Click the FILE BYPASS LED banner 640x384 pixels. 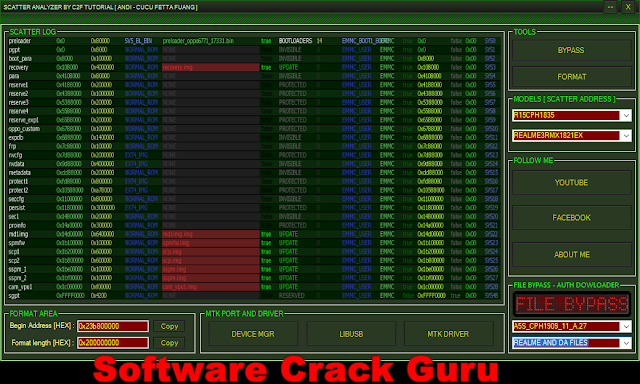pyautogui.click(x=571, y=304)
